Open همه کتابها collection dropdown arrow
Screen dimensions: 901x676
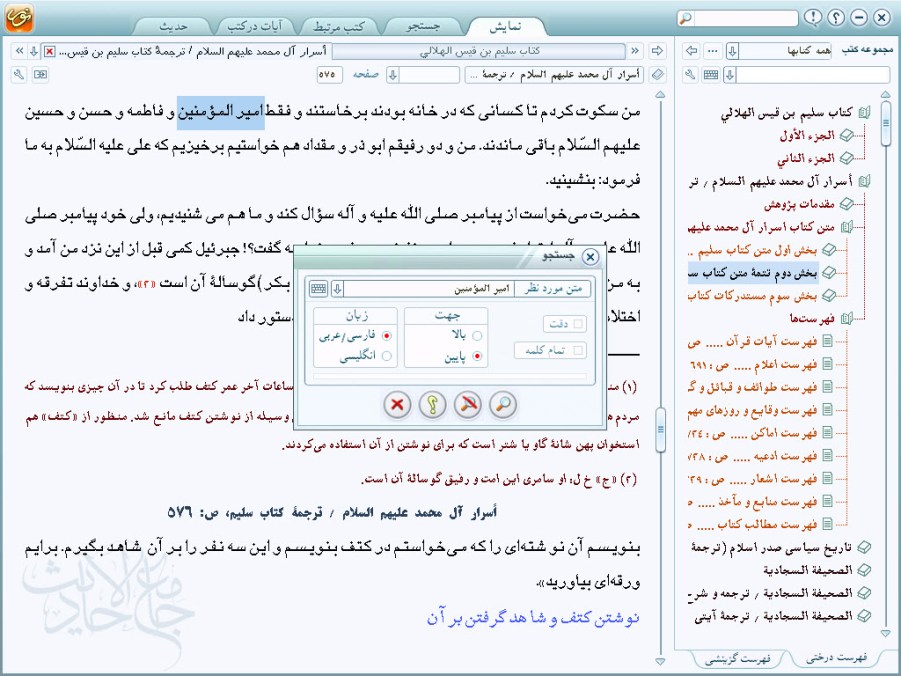[x=732, y=51]
